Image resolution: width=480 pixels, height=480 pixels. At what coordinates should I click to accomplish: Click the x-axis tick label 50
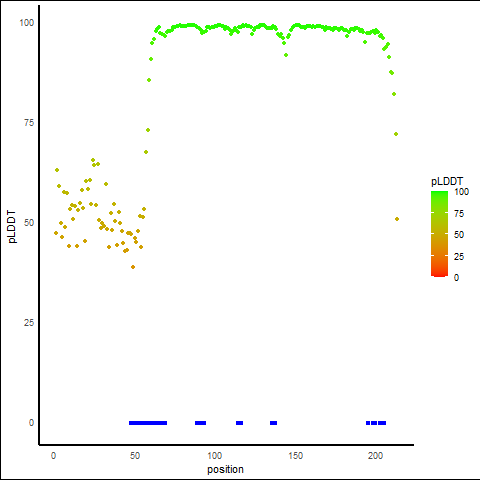point(135,456)
